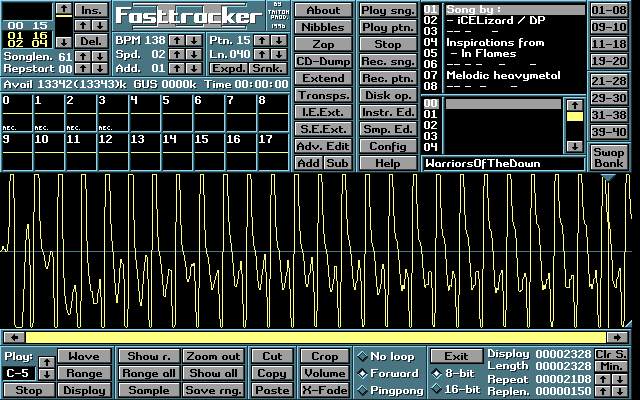Open the Config screen
The image size is (640, 400).
click(x=386, y=146)
